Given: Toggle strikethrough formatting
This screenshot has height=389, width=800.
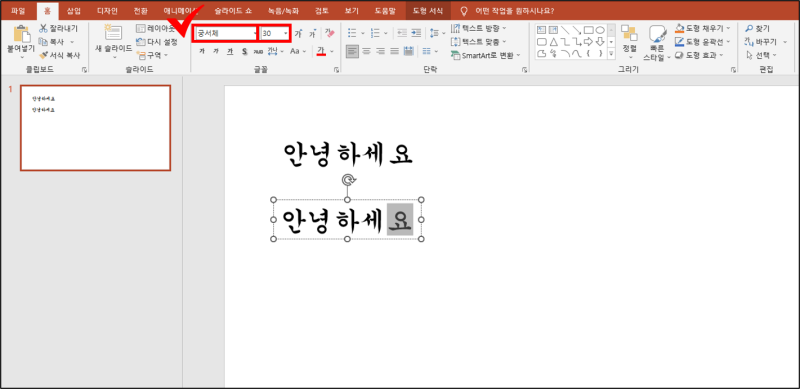Looking at the screenshot, I should pyautogui.click(x=258, y=51).
